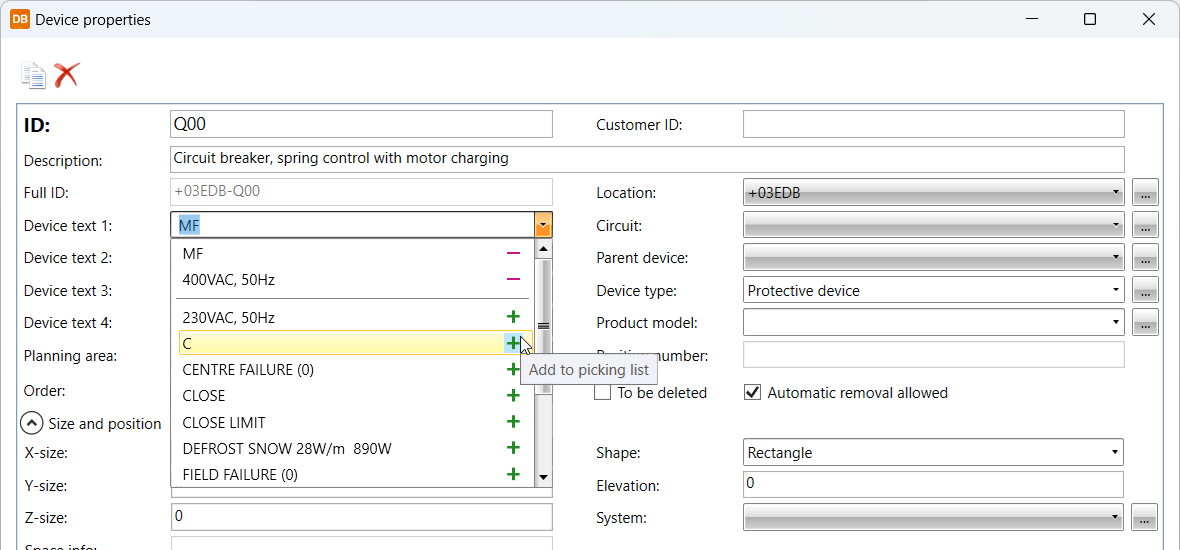This screenshot has height=550, width=1180.
Task: Select CLOSE from the dropdown list
Action: (x=204, y=396)
